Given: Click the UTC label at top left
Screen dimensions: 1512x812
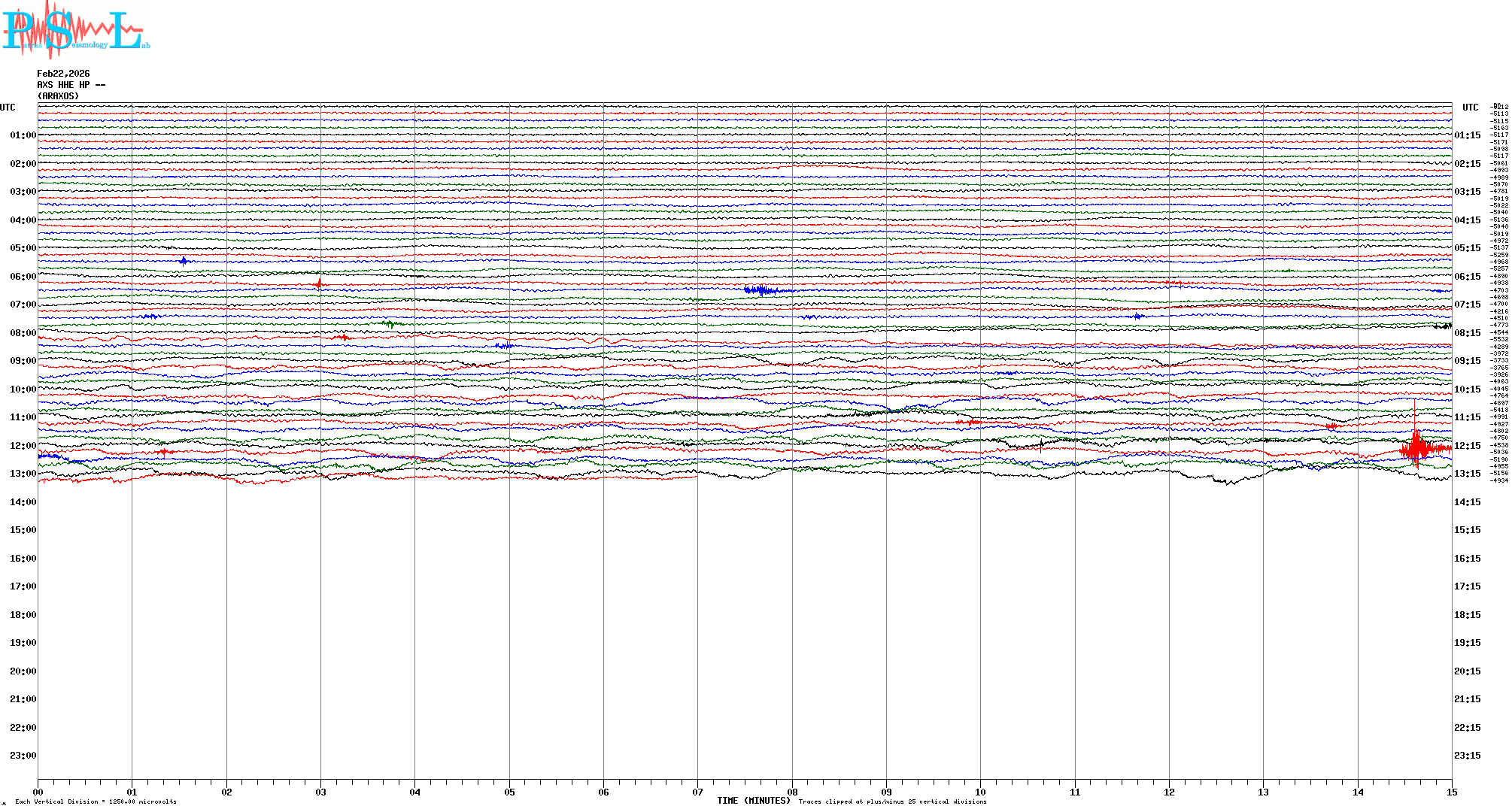Looking at the screenshot, I should [8, 108].
